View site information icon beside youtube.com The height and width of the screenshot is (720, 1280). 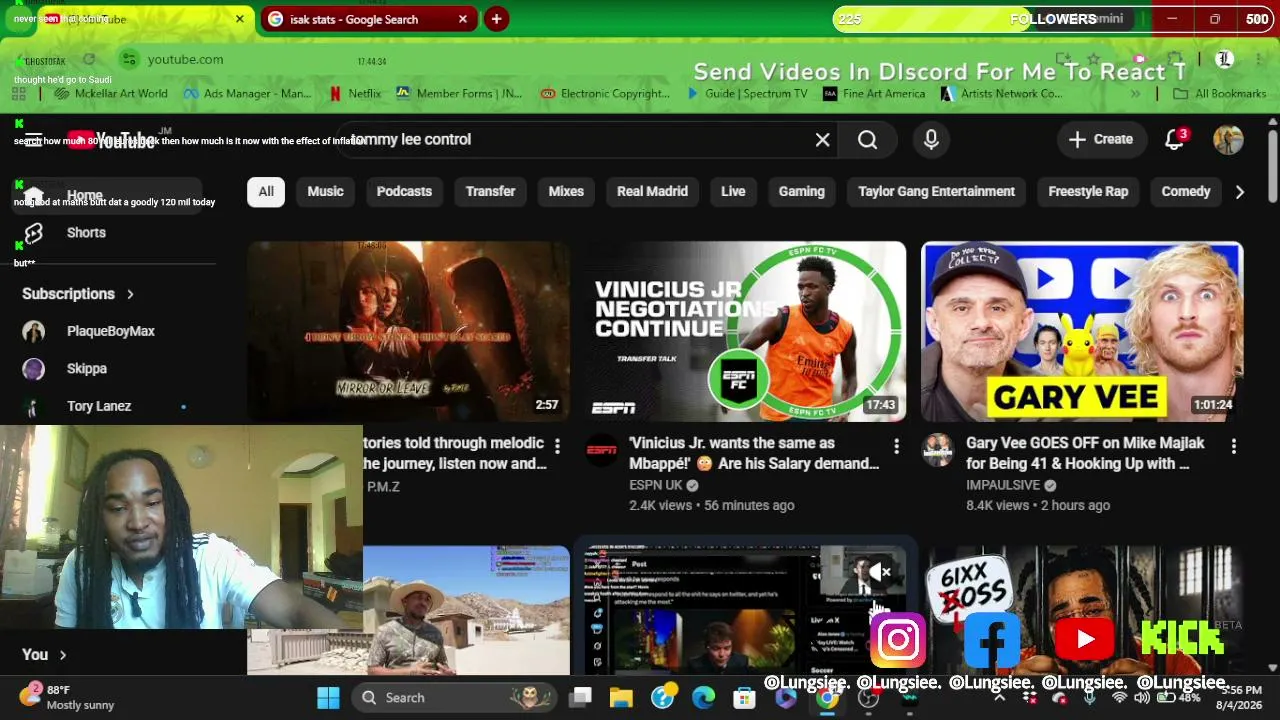(x=127, y=60)
